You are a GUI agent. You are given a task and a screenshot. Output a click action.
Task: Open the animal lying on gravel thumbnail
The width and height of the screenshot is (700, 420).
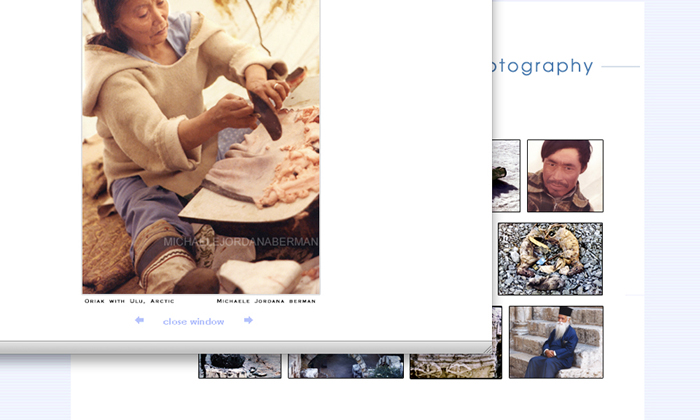click(x=550, y=259)
